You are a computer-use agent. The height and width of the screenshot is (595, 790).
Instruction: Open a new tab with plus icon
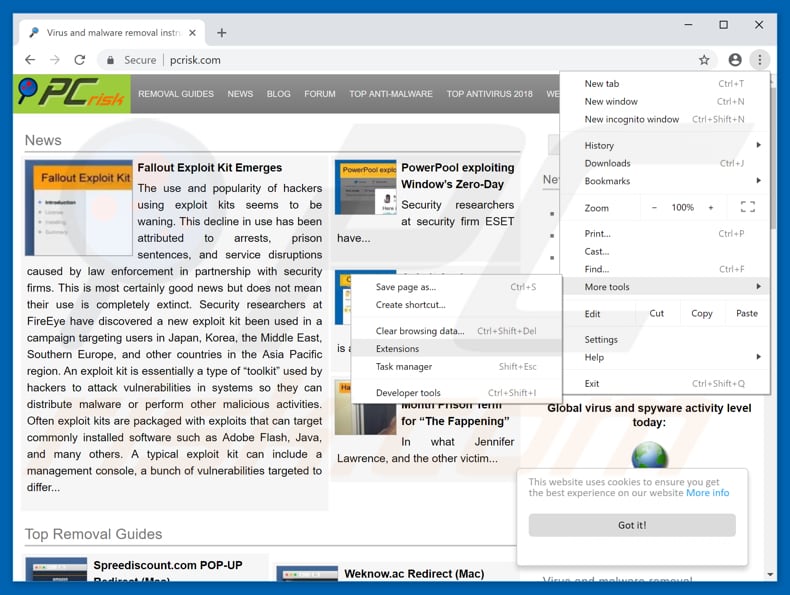(222, 33)
